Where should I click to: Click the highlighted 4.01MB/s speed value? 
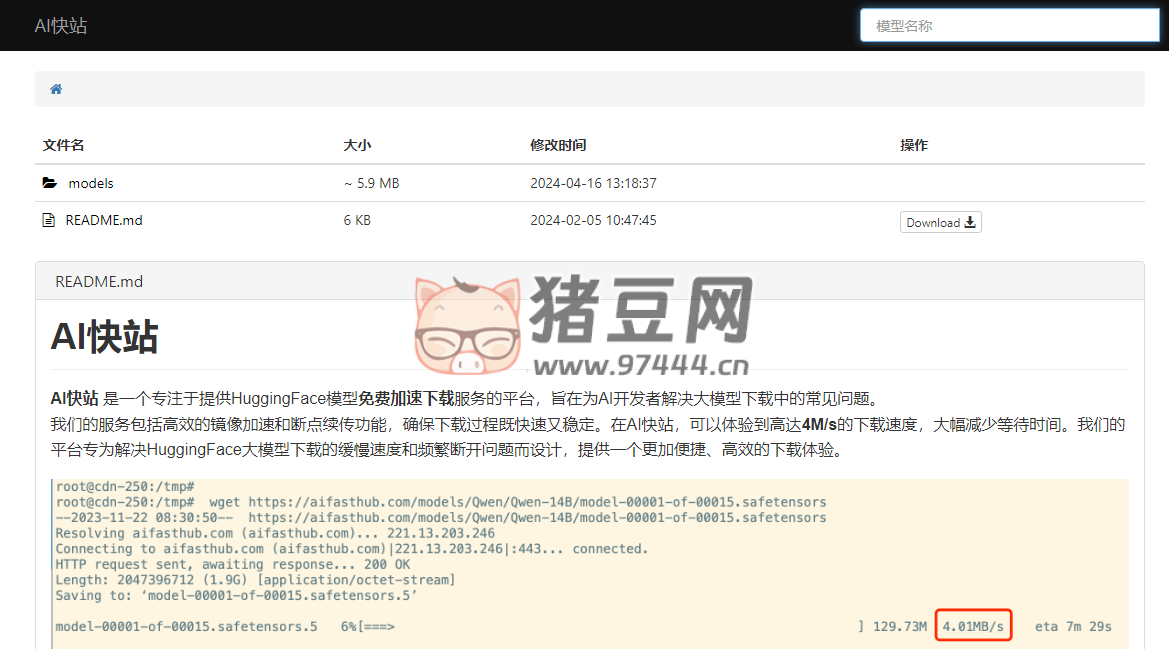pos(974,625)
